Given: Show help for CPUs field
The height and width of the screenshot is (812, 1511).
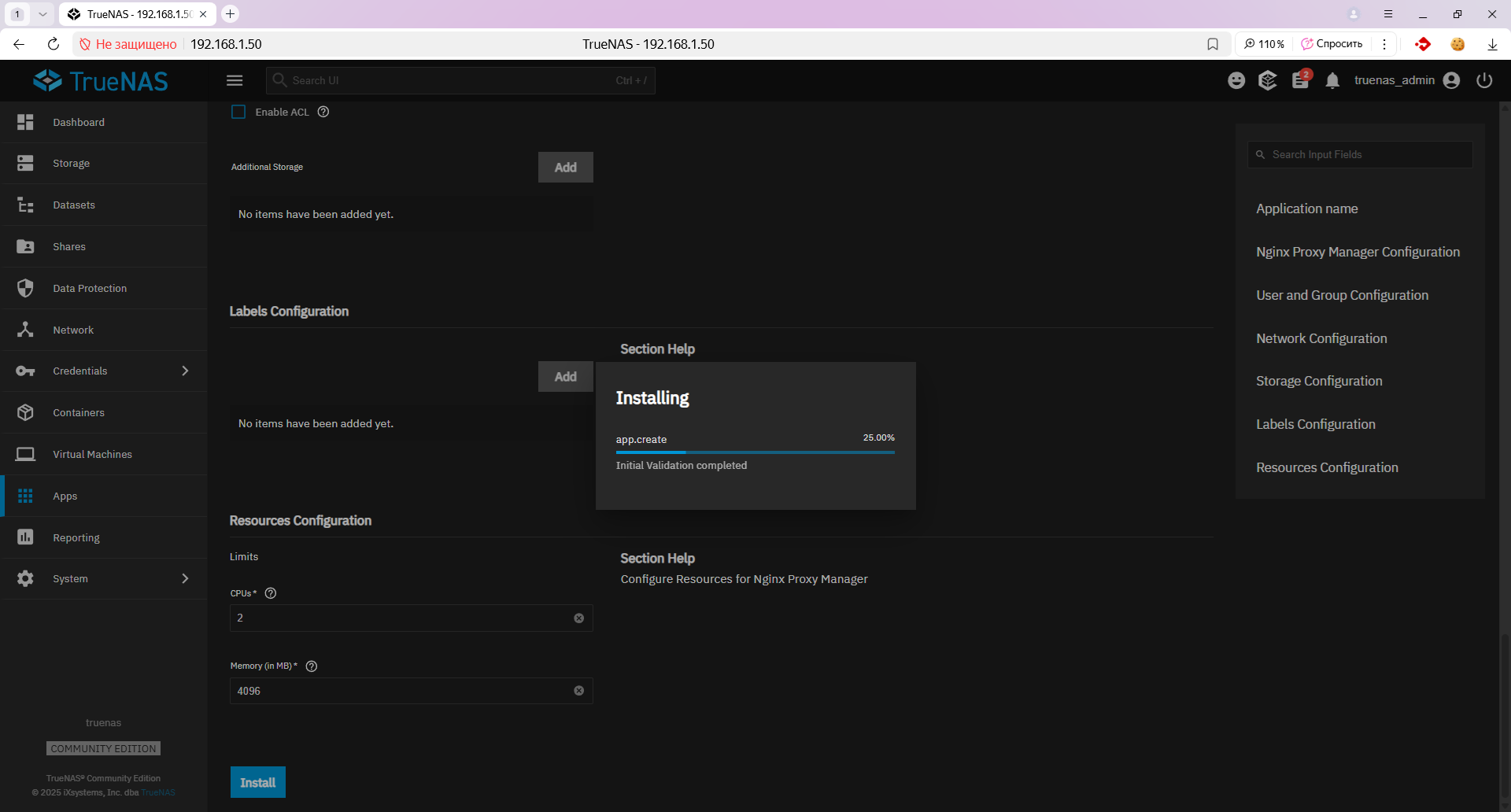Looking at the screenshot, I should pyautogui.click(x=271, y=593).
